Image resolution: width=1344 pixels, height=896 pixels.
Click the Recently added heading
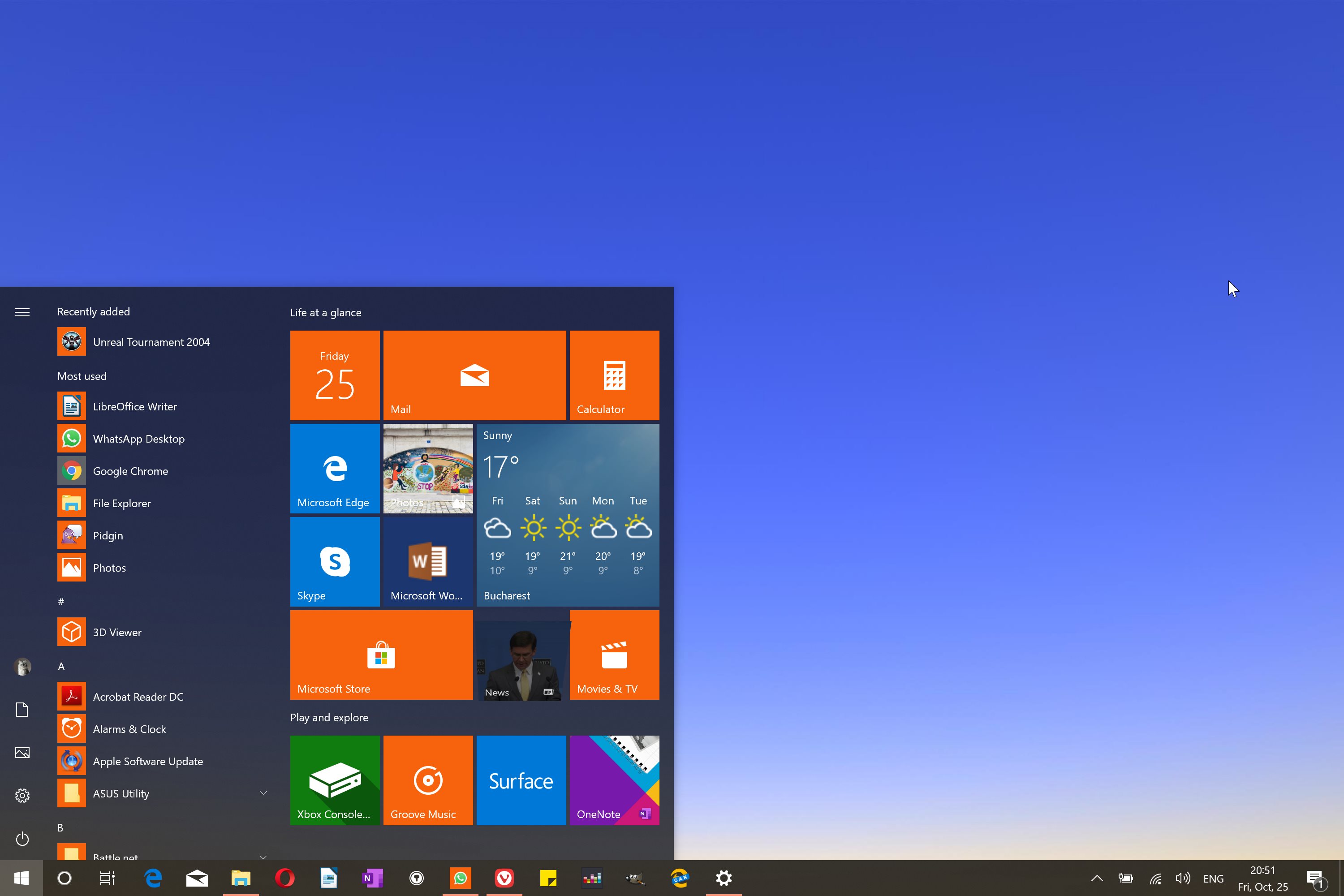click(94, 311)
